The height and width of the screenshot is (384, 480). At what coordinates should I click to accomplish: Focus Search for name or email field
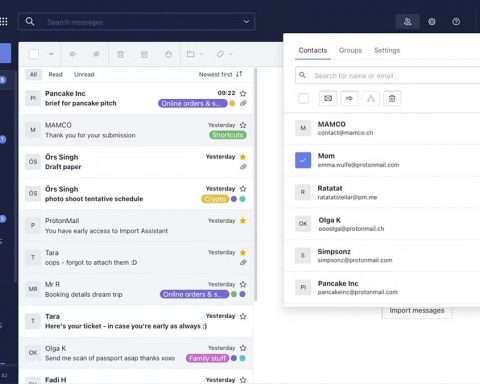coord(387,76)
